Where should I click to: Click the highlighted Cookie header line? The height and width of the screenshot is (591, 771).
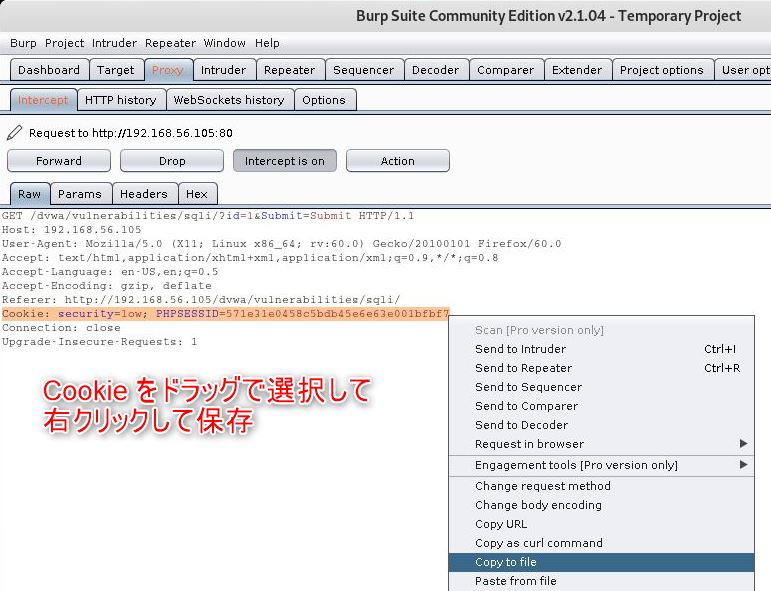coord(225,314)
